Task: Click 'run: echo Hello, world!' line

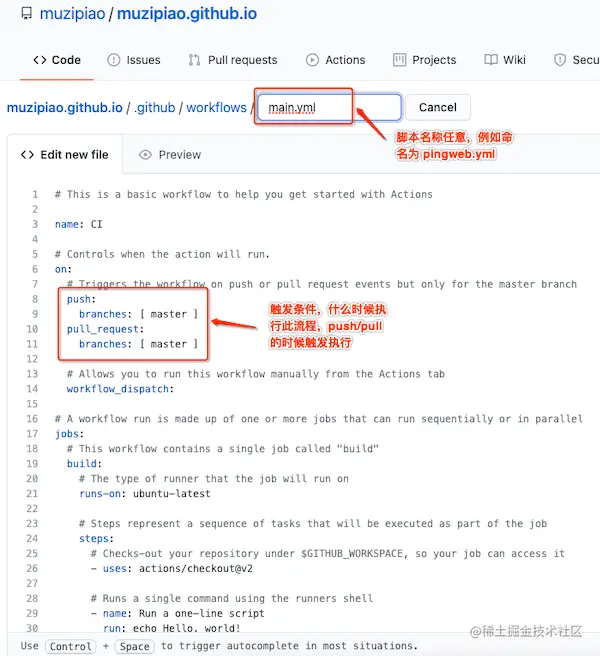Action: [172, 628]
